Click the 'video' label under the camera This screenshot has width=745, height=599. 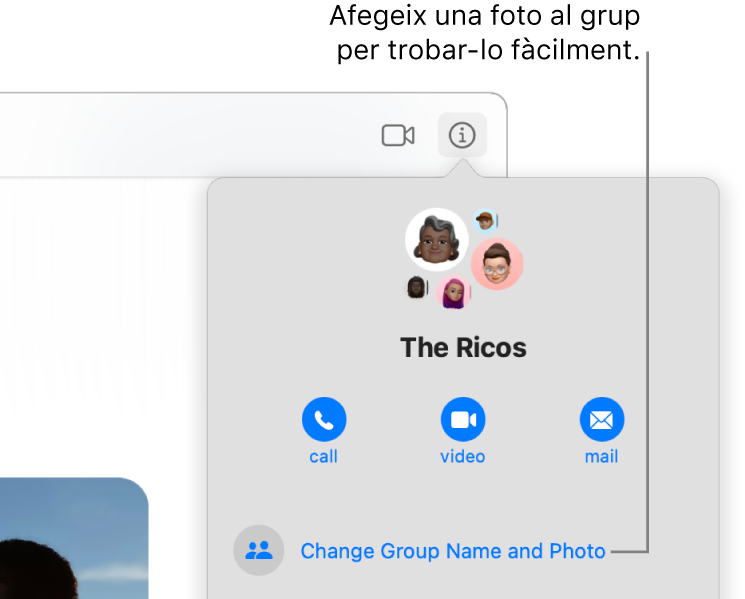pos(463,456)
